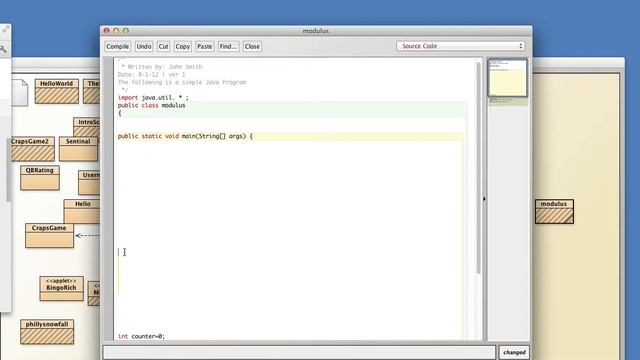
Task: Click the Copy toolbar button
Action: 182,47
